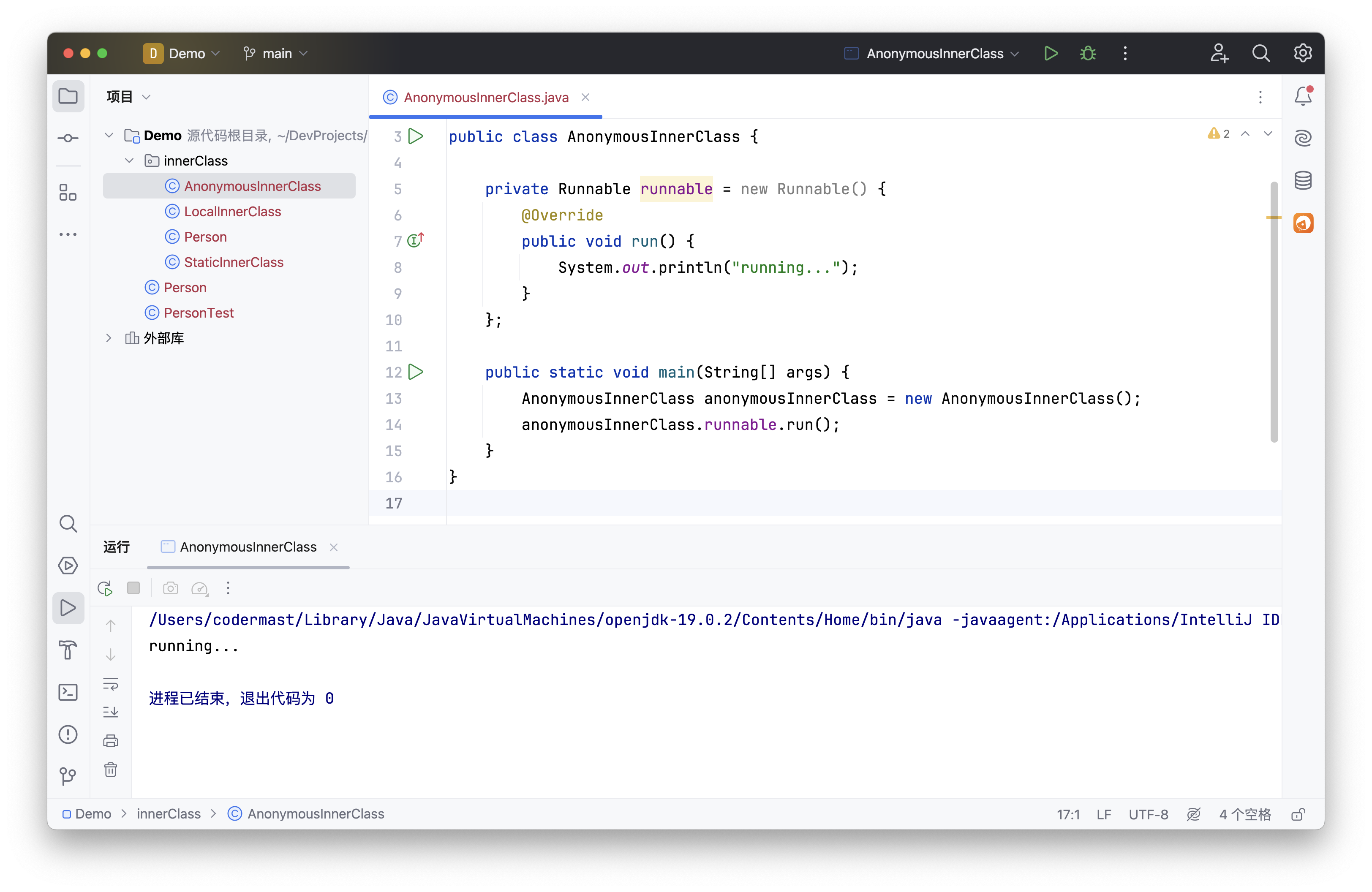Print the console output
1372x892 pixels.
(111, 741)
